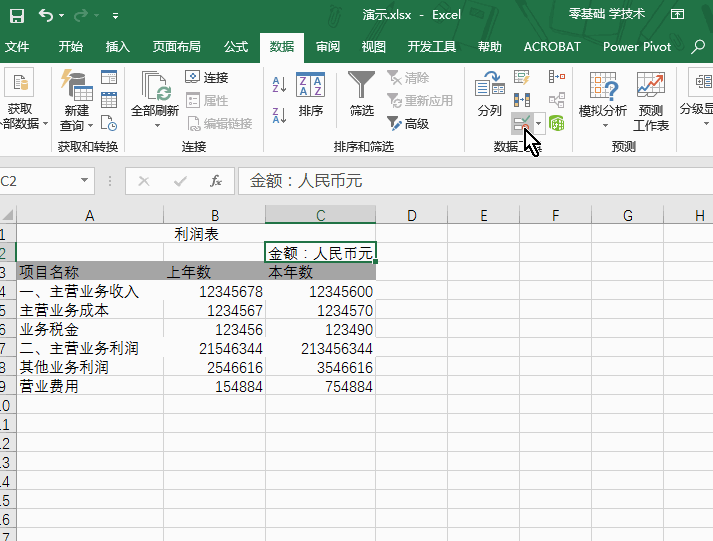Image resolution: width=713 pixels, height=541 pixels.
Task: Click the From Table icon
Action: tap(109, 100)
